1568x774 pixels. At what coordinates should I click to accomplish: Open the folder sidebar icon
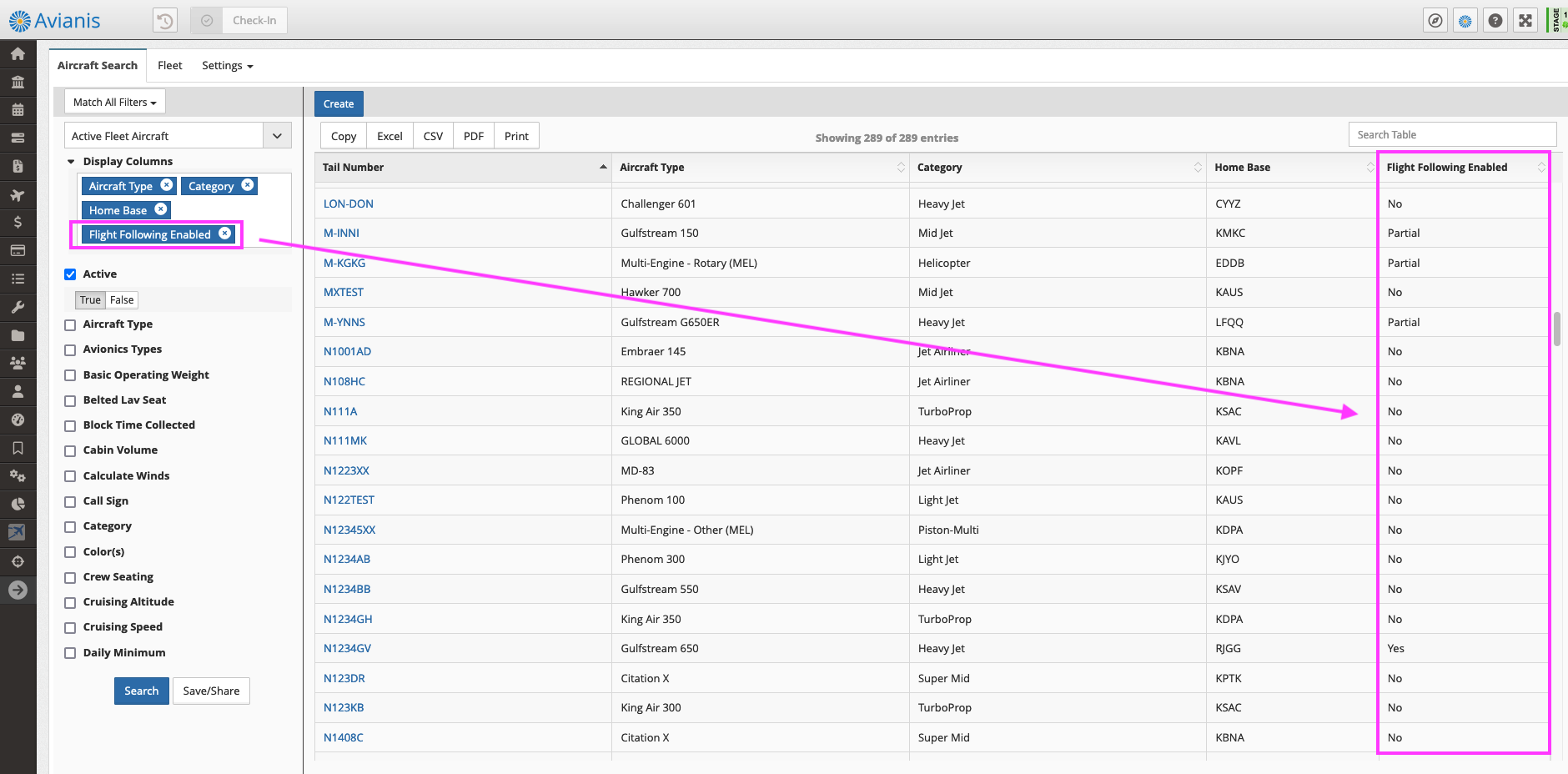(x=18, y=335)
